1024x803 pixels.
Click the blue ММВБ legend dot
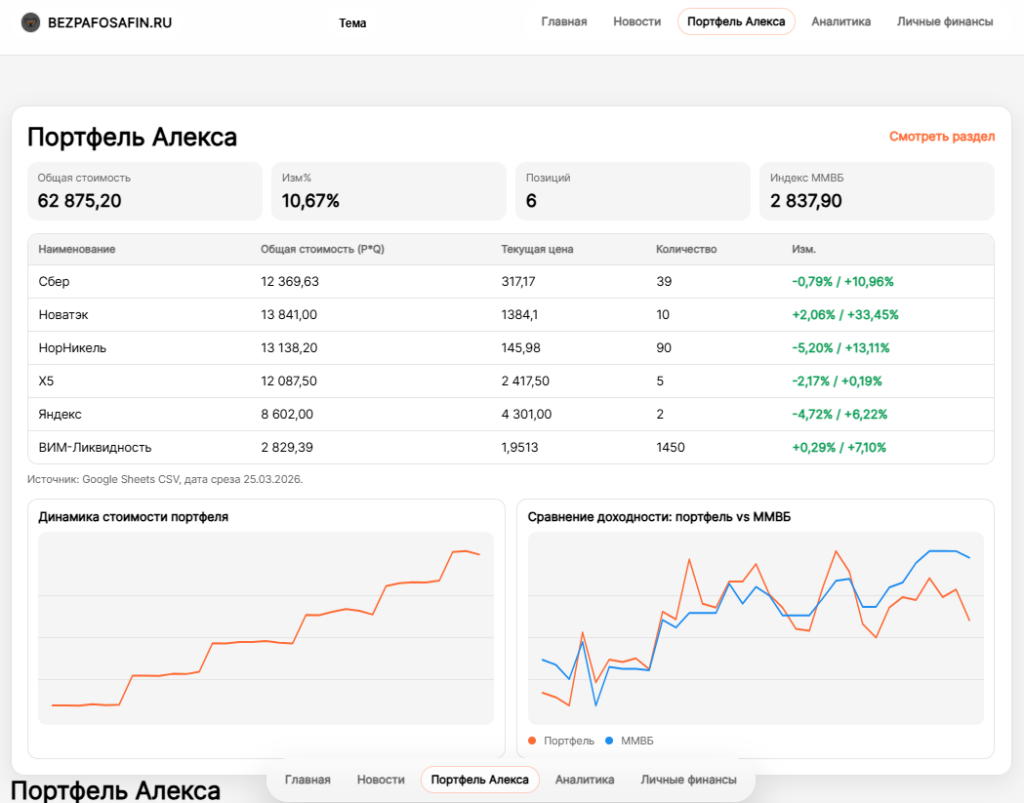coord(610,741)
